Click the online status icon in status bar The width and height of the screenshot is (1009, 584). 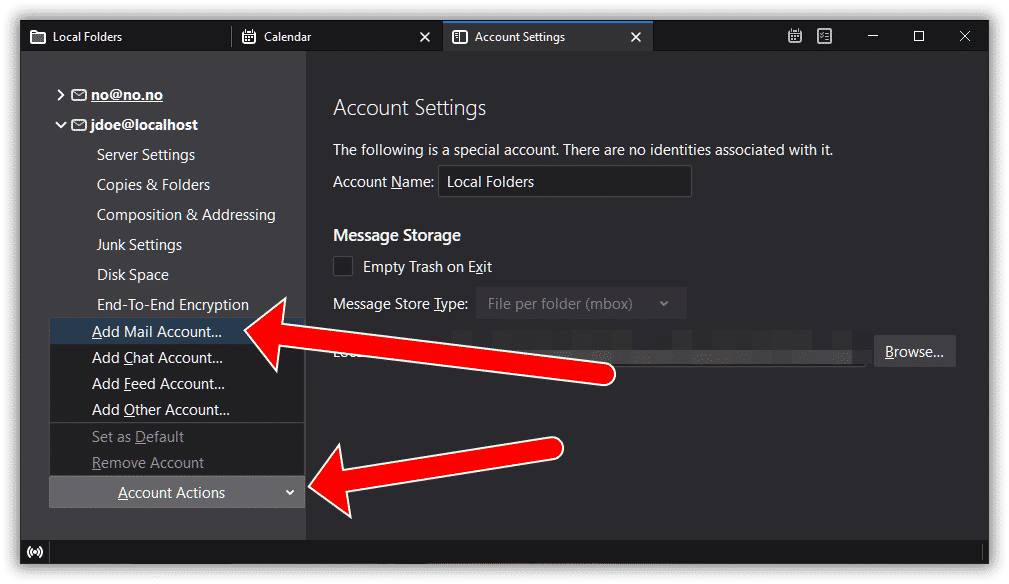point(35,552)
